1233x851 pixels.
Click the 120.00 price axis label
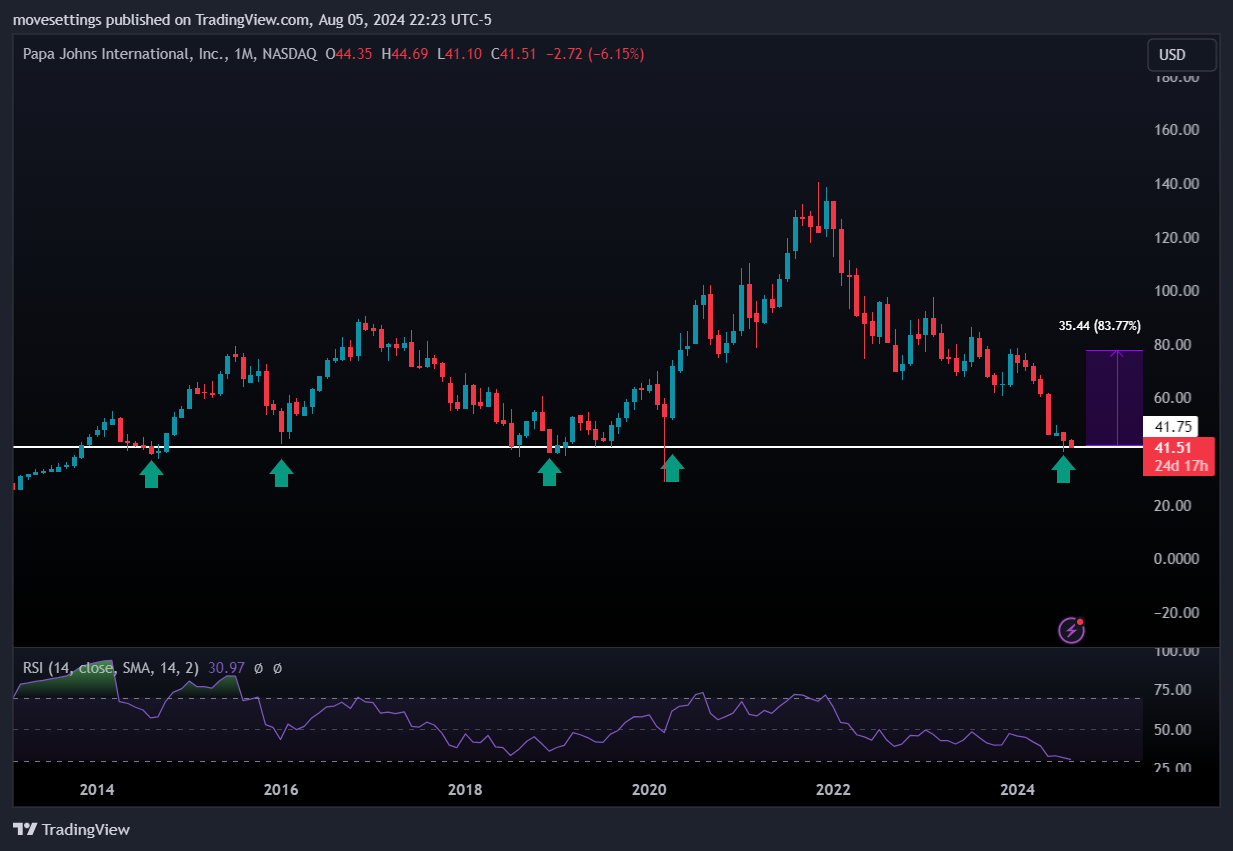tap(1175, 238)
